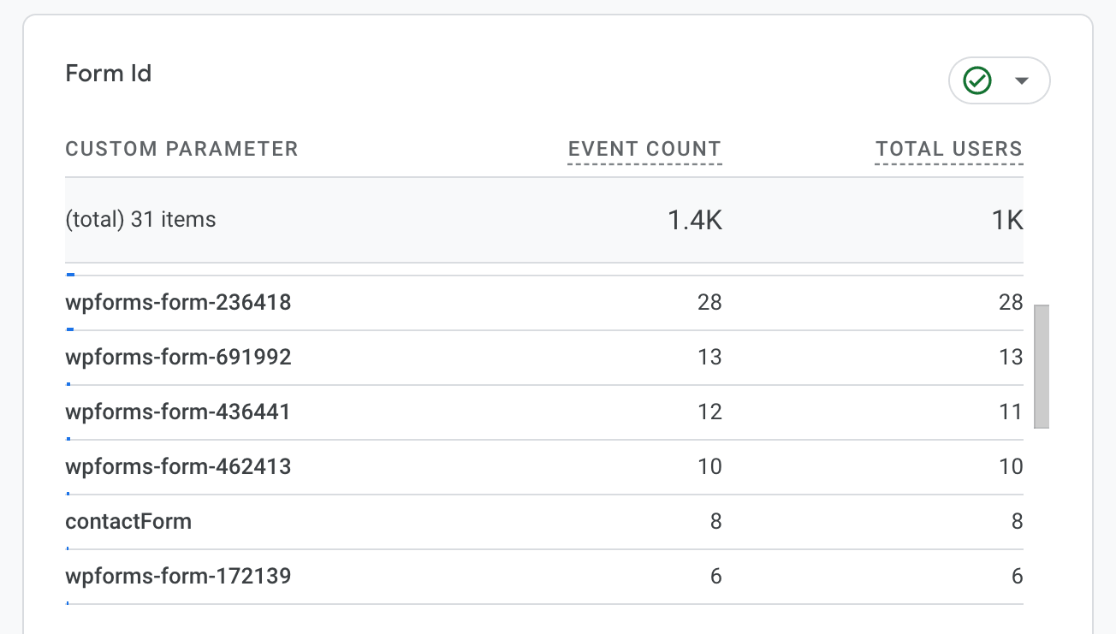Click the total 31 items summary row

141,220
